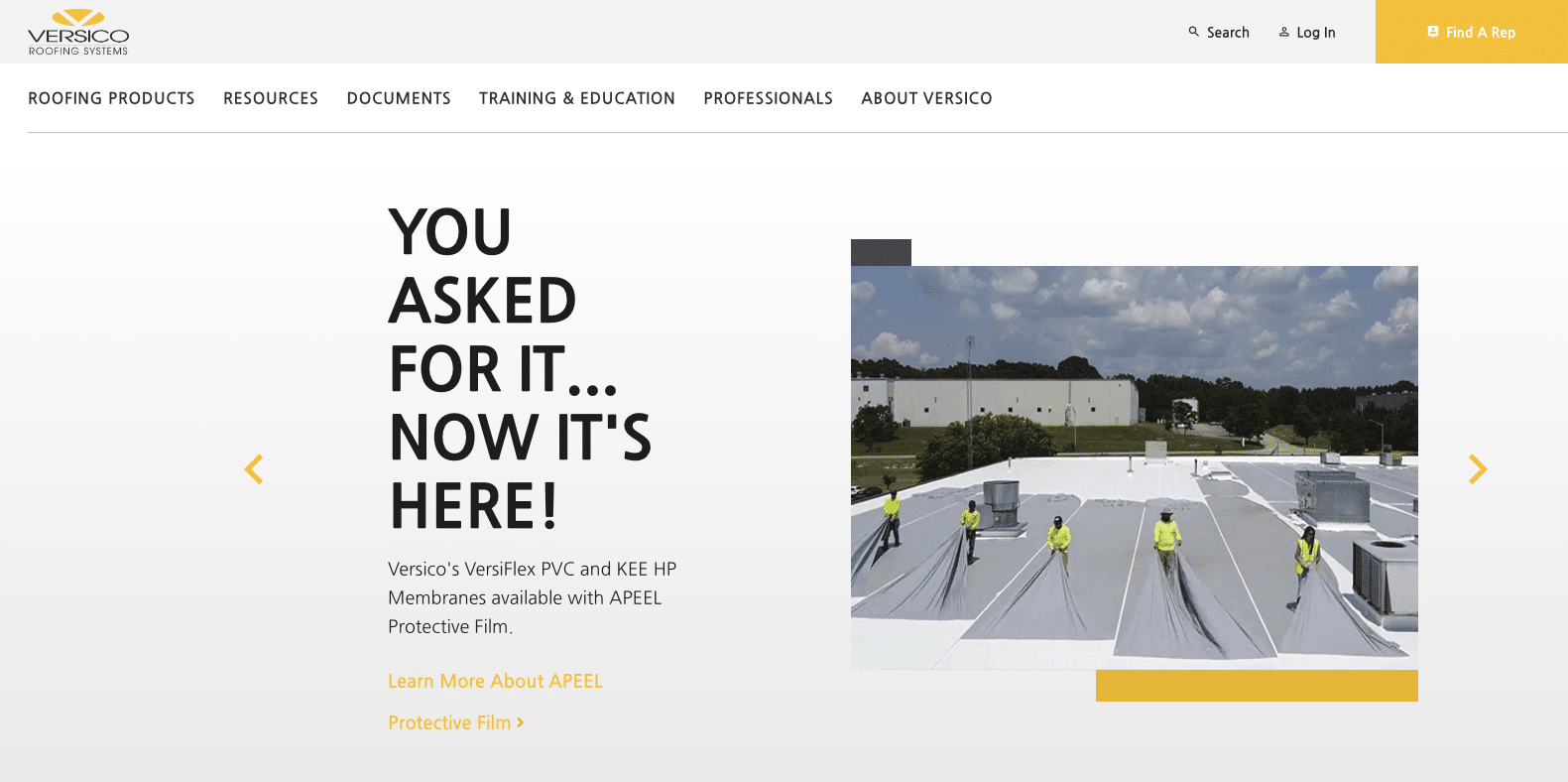1568x782 pixels.
Task: Click the 'YOU ASKED FOR IT' headline
Action: (520, 368)
